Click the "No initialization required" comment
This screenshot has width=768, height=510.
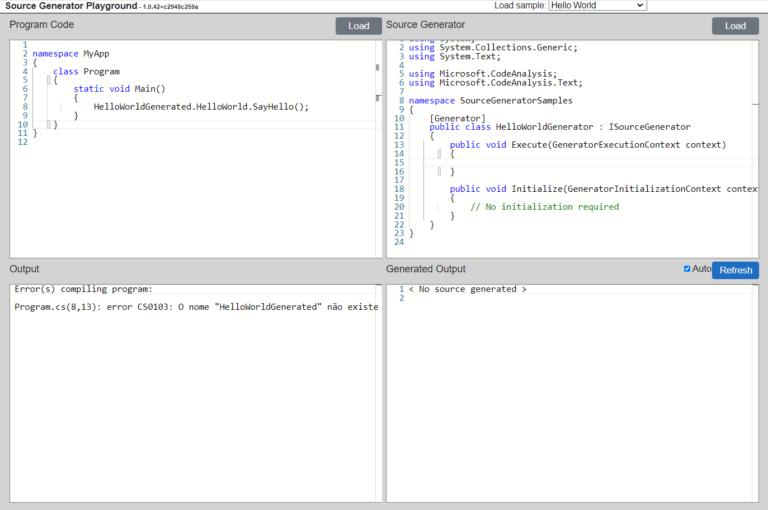click(x=544, y=207)
